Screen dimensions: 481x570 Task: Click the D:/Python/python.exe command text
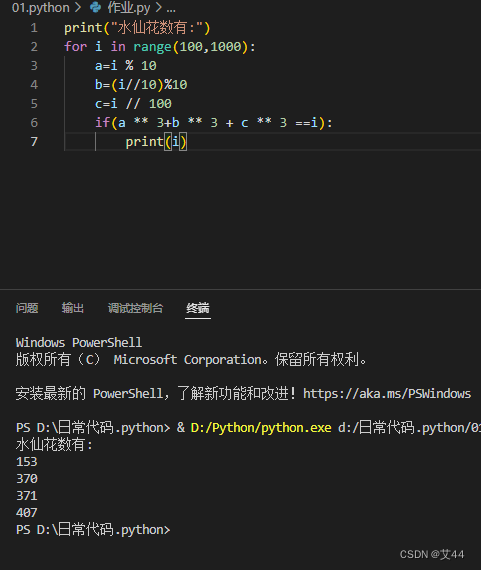pos(261,428)
